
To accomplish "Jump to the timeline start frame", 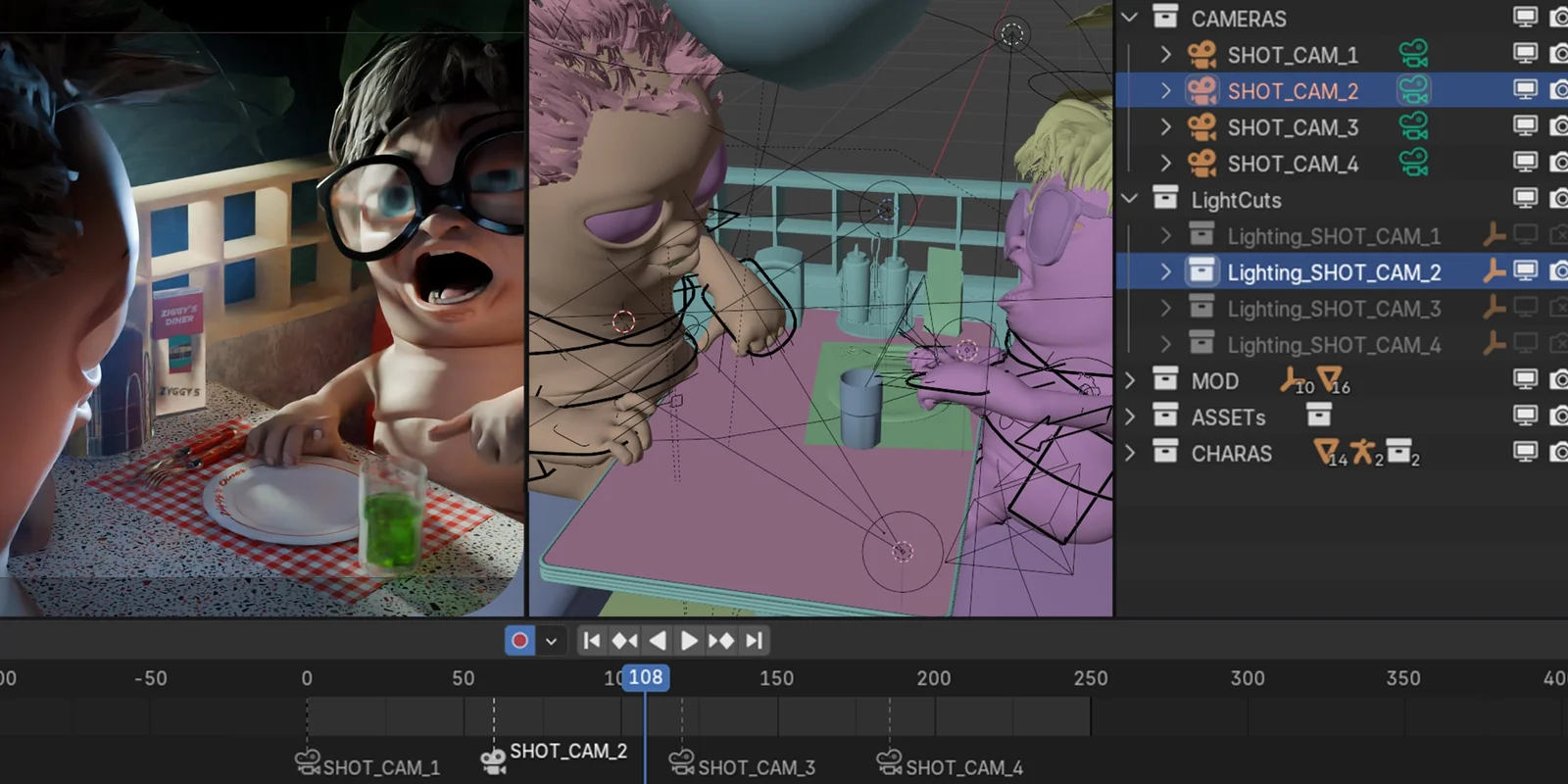I will point(592,641).
